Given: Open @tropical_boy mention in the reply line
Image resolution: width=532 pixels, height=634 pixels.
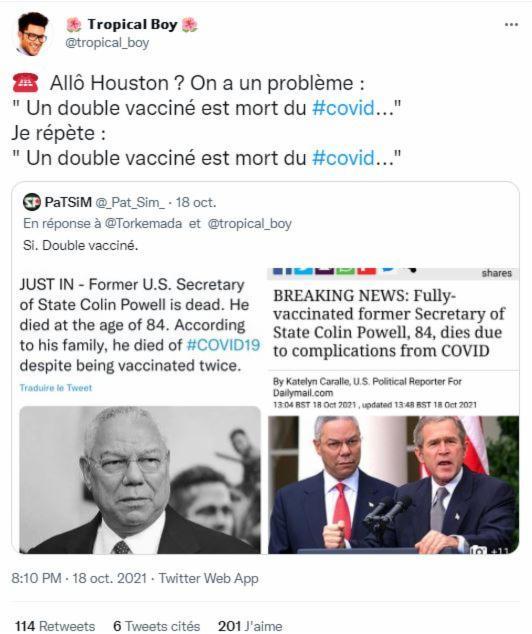Looking at the screenshot, I should click(249, 224).
